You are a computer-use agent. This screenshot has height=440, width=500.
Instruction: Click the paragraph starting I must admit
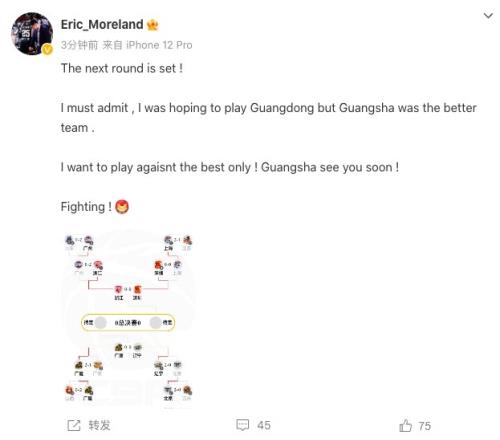[x=268, y=118]
